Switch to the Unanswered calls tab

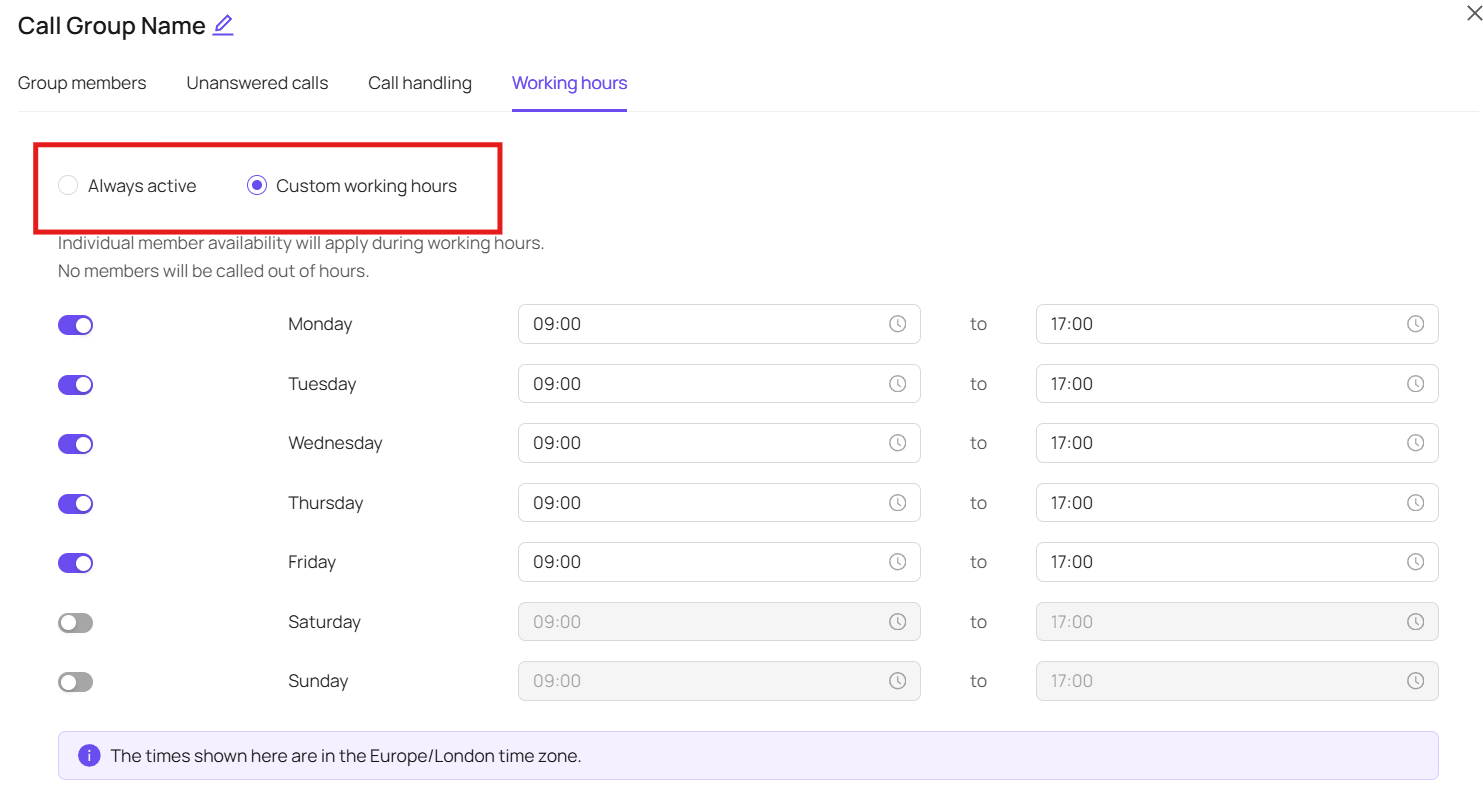click(x=257, y=83)
